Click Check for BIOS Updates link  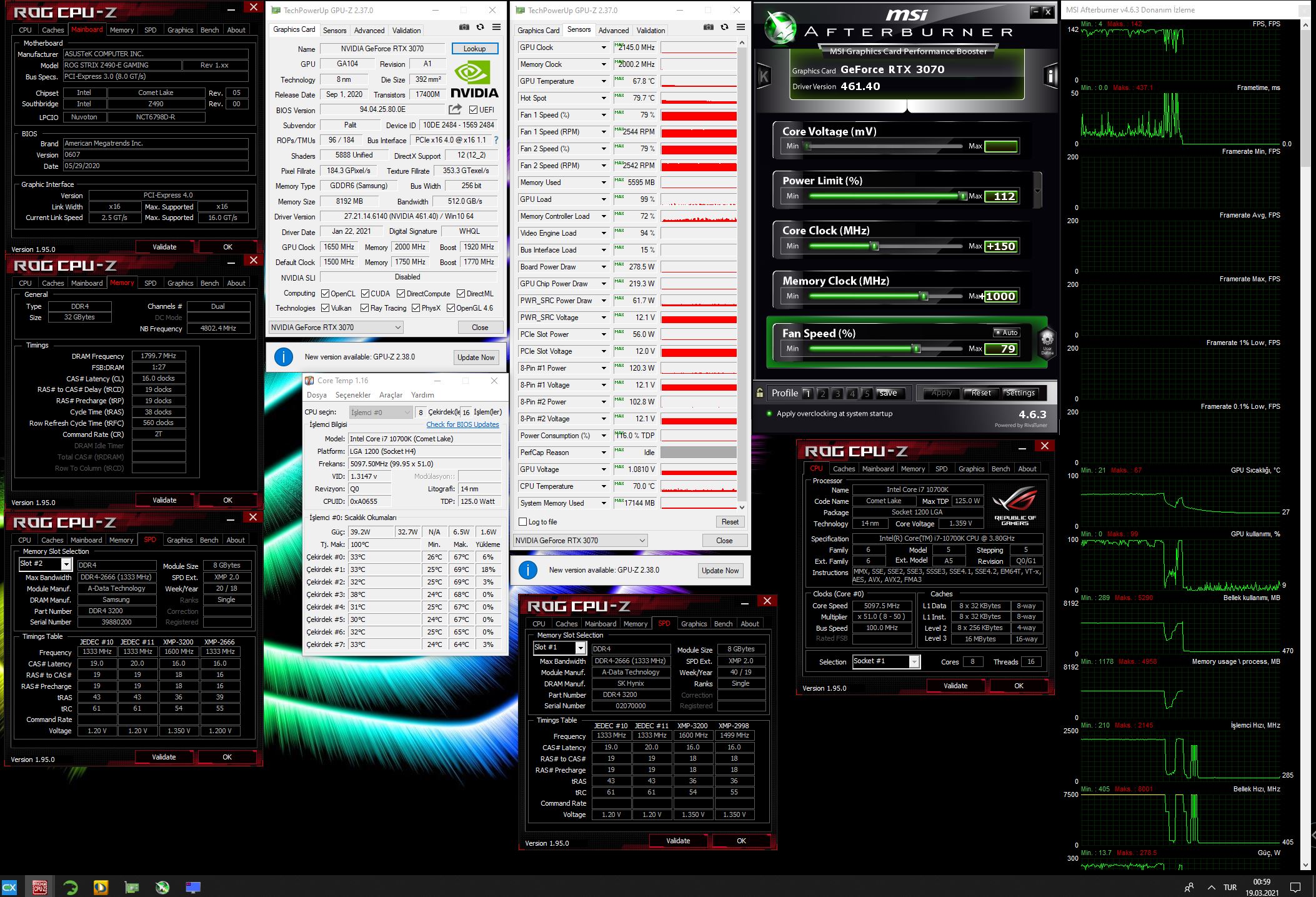(462, 424)
